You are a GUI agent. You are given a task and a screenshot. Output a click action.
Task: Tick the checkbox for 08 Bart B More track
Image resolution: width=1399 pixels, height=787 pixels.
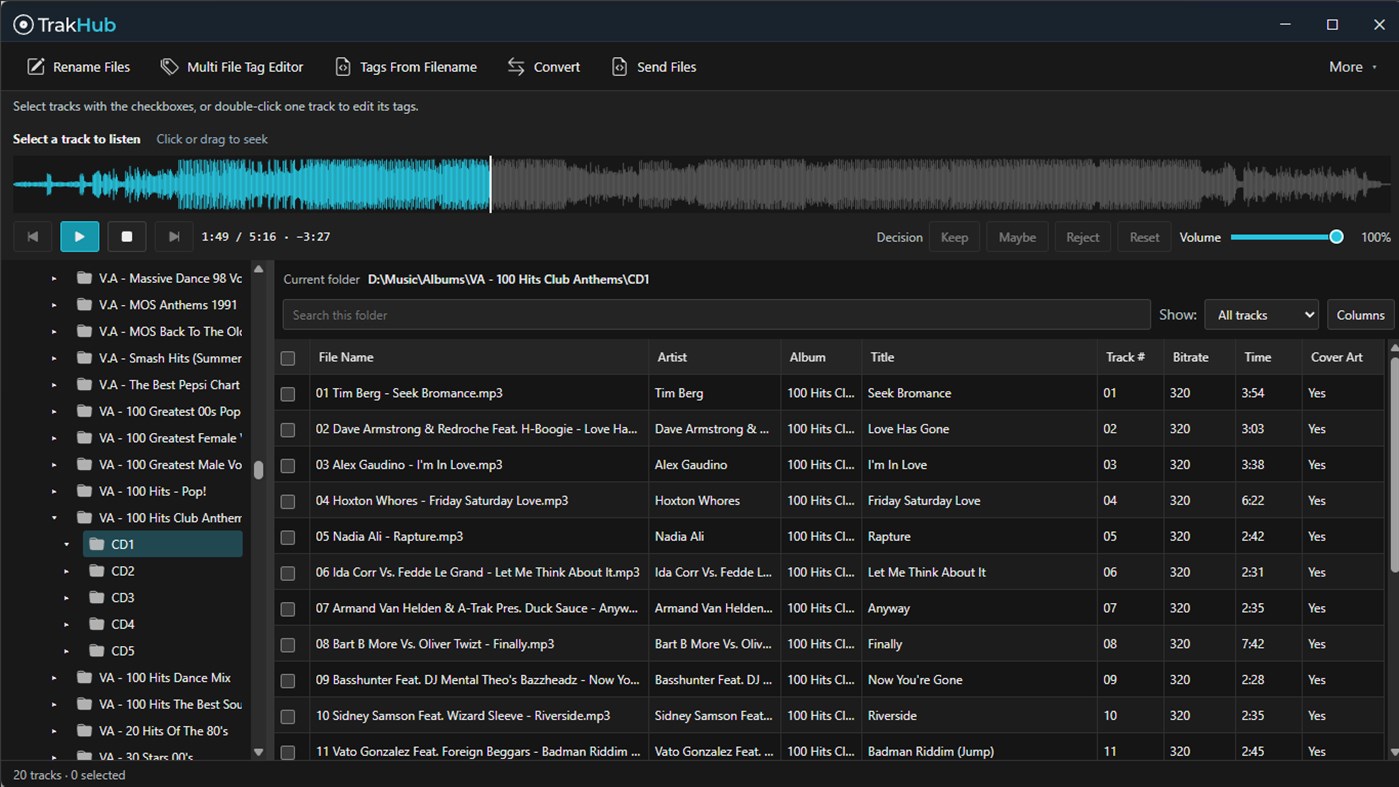click(288, 645)
